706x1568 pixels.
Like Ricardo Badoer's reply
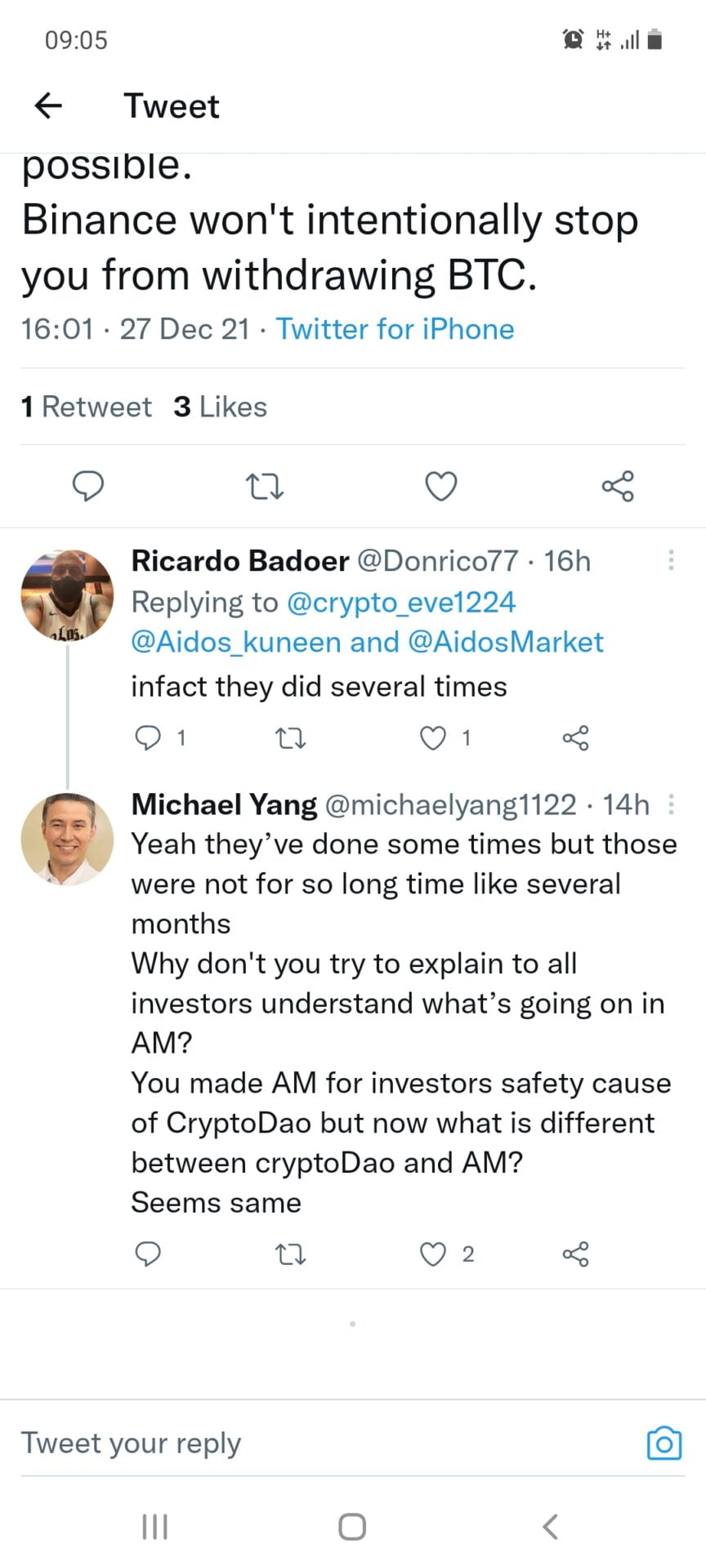[x=433, y=738]
